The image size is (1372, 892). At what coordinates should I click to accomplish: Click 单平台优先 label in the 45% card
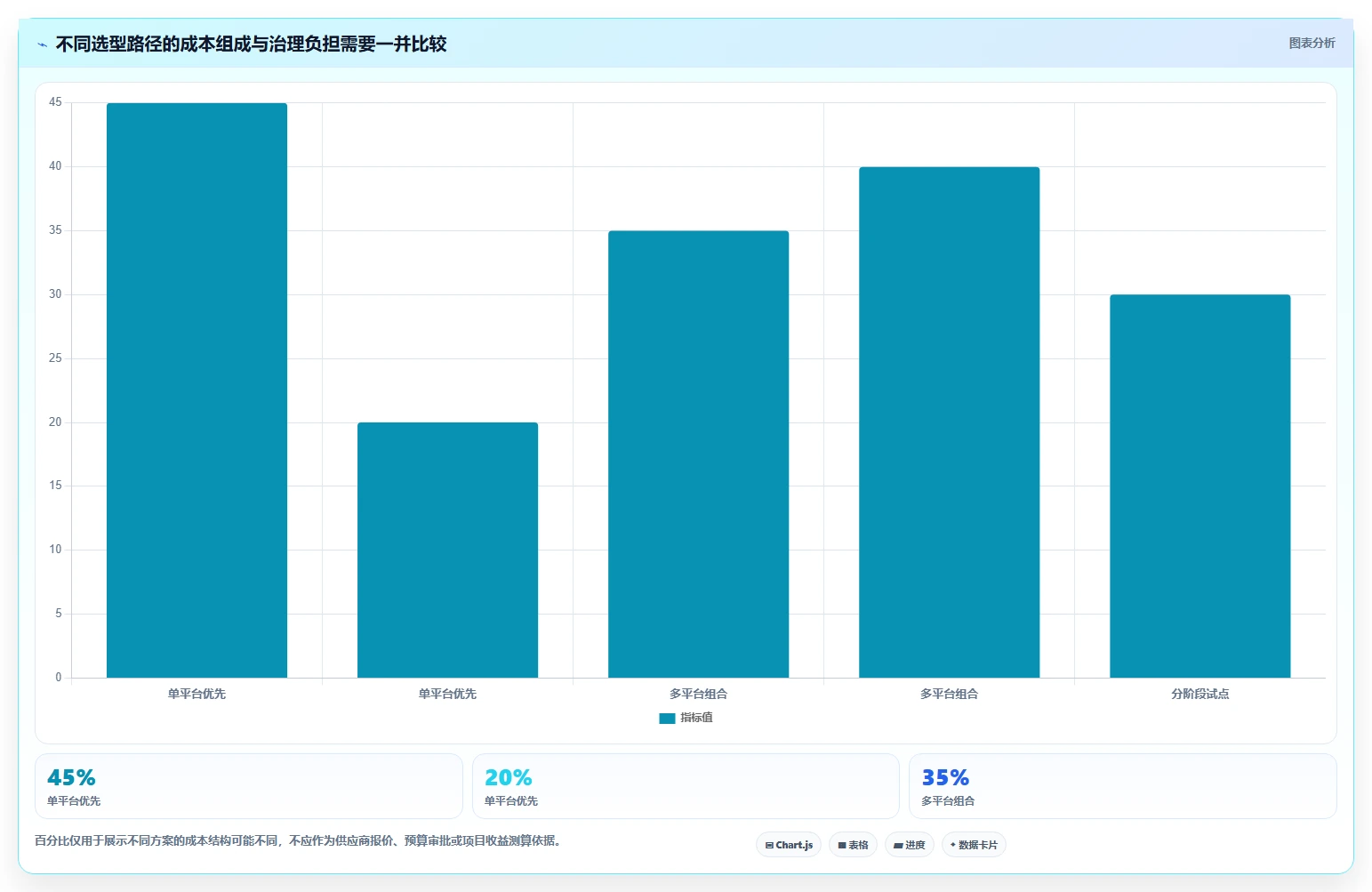[74, 801]
